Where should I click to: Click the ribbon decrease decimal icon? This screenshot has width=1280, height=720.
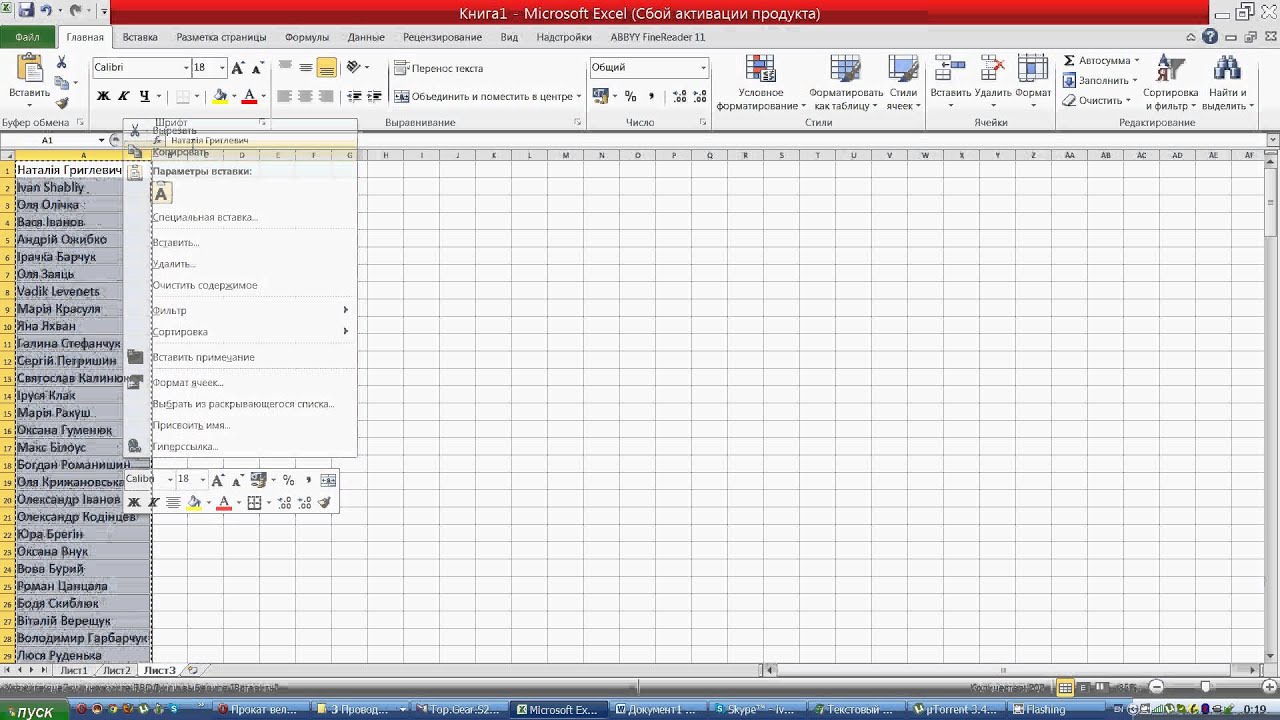[x=700, y=96]
